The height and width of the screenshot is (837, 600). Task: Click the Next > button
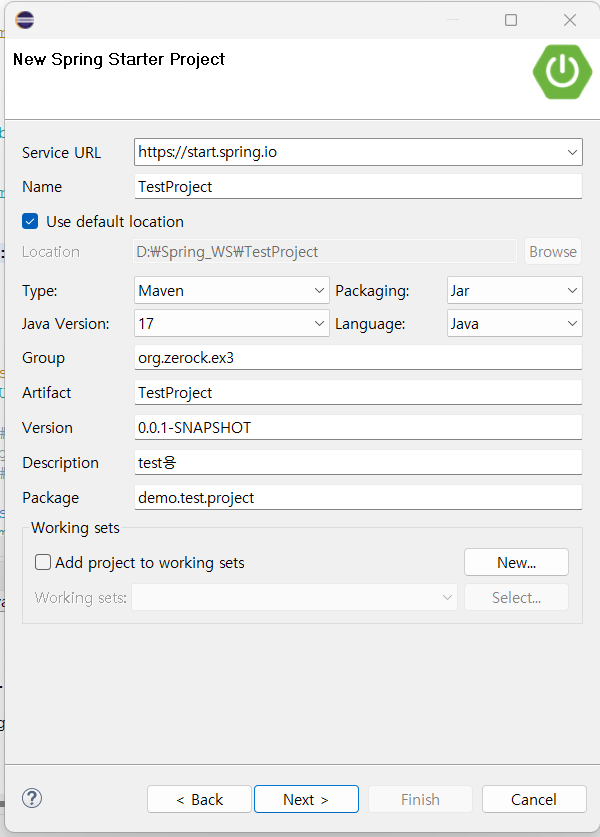point(306,799)
